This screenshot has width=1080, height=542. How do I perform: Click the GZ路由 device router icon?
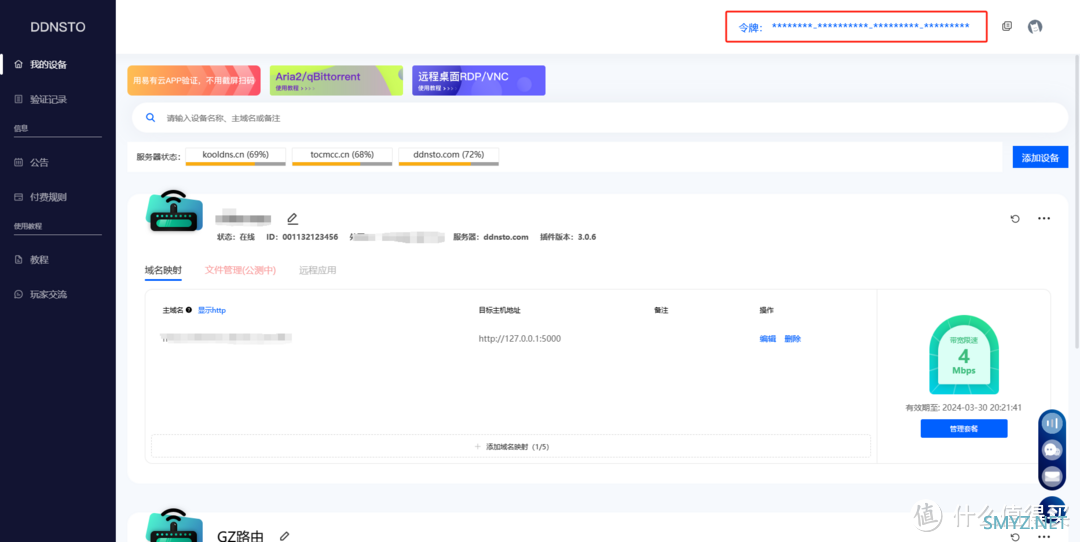click(174, 525)
